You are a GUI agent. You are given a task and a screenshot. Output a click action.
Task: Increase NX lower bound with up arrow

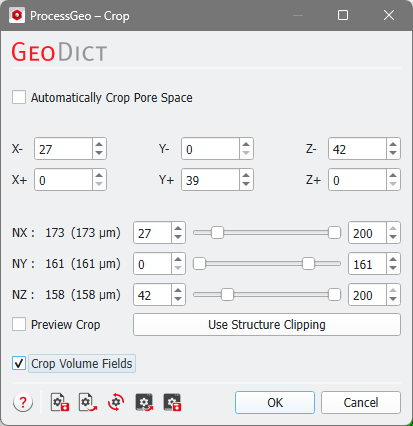click(178, 228)
